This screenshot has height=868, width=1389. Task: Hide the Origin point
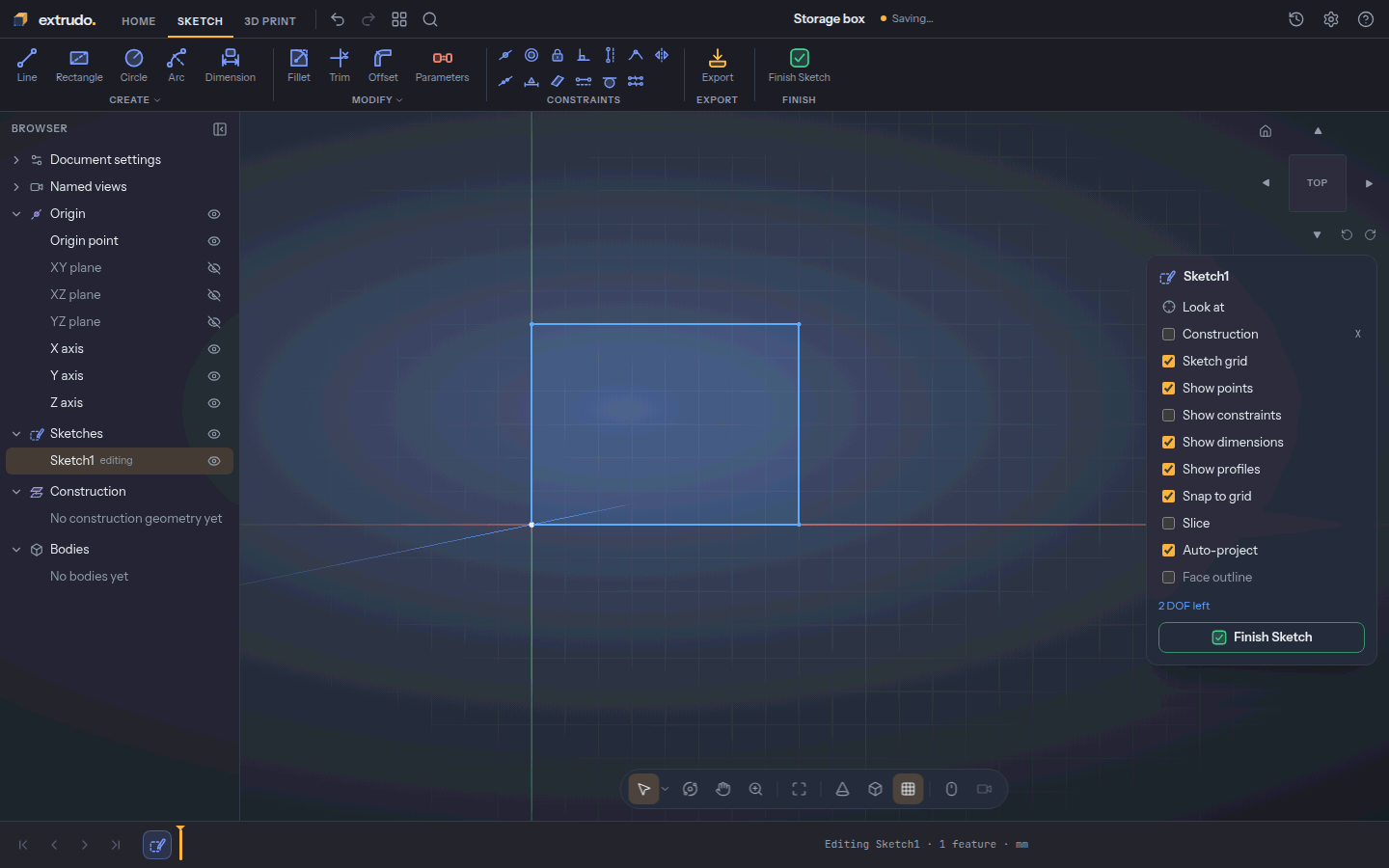click(214, 241)
